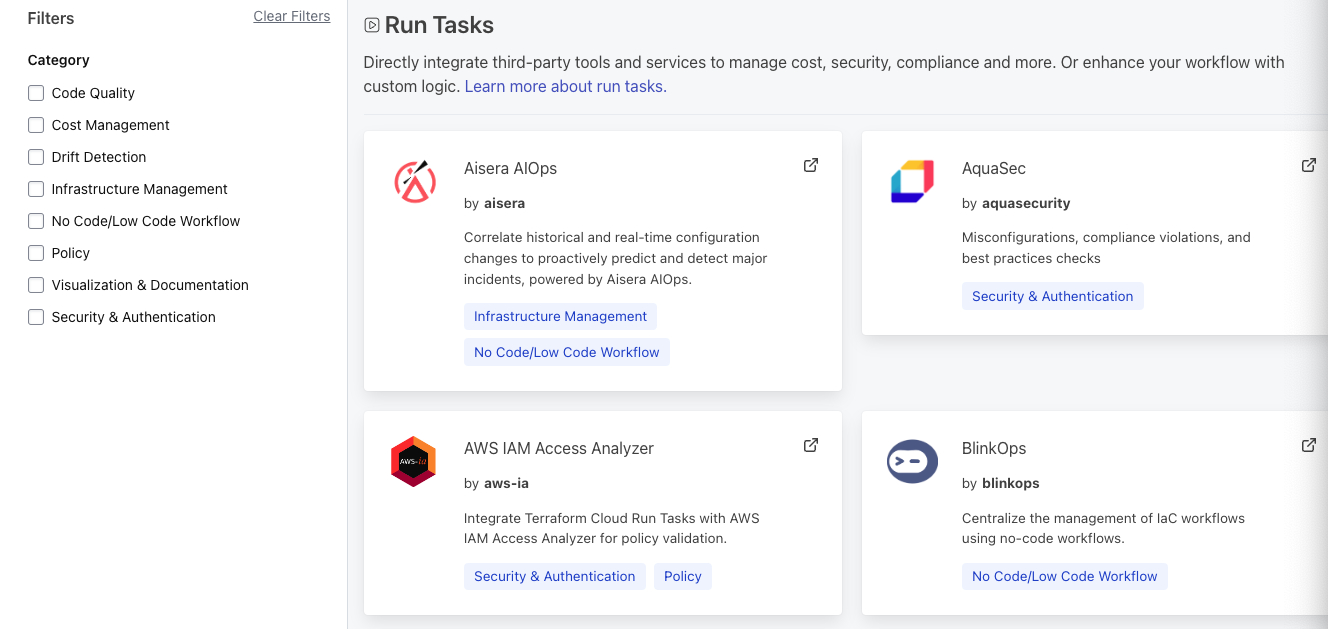Click the AWS IAM Access Analyzer logo
The image size is (1328, 629).
click(x=413, y=461)
